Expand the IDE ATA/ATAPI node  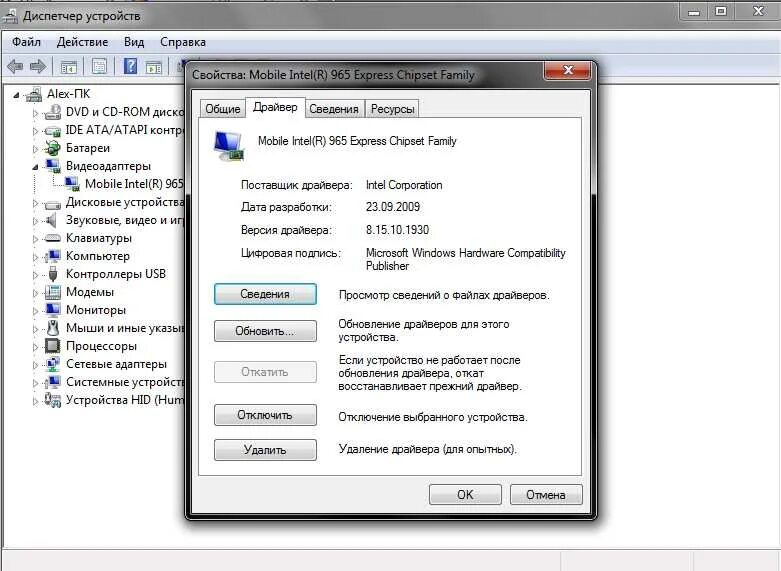pos(35,132)
